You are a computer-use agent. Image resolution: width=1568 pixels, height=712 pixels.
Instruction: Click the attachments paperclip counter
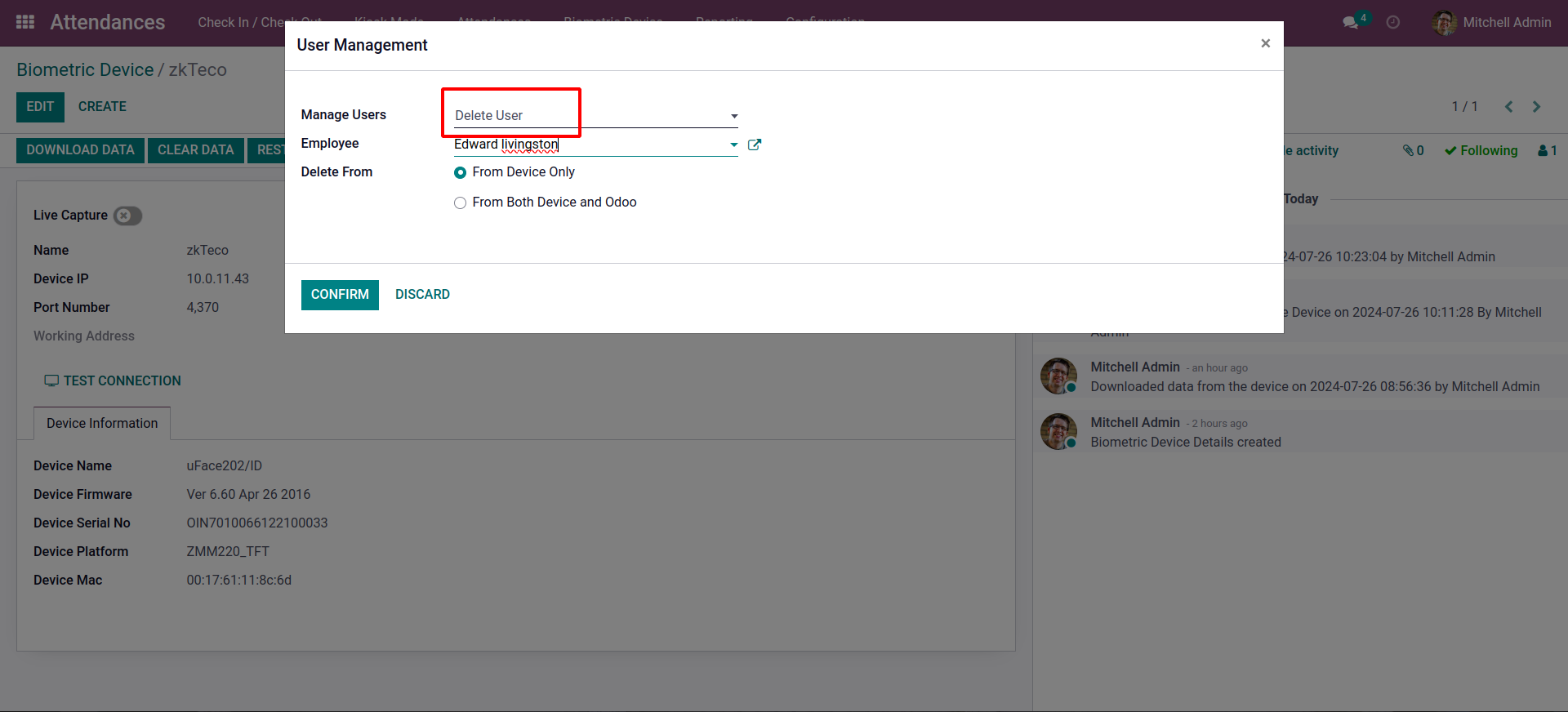click(1414, 150)
